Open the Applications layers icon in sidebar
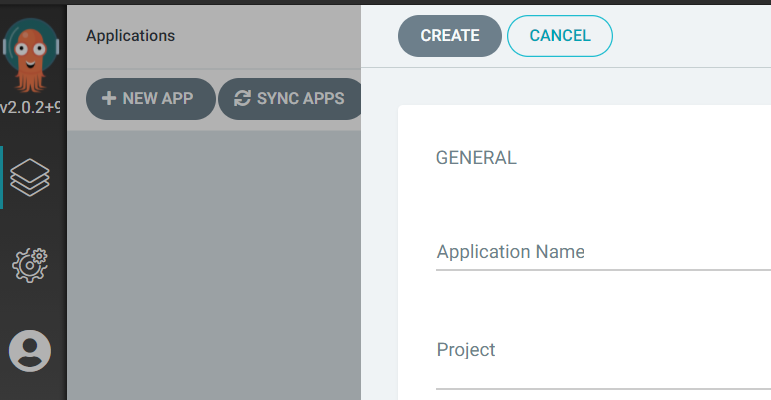Screen dimensions: 771x400 (x=30, y=177)
